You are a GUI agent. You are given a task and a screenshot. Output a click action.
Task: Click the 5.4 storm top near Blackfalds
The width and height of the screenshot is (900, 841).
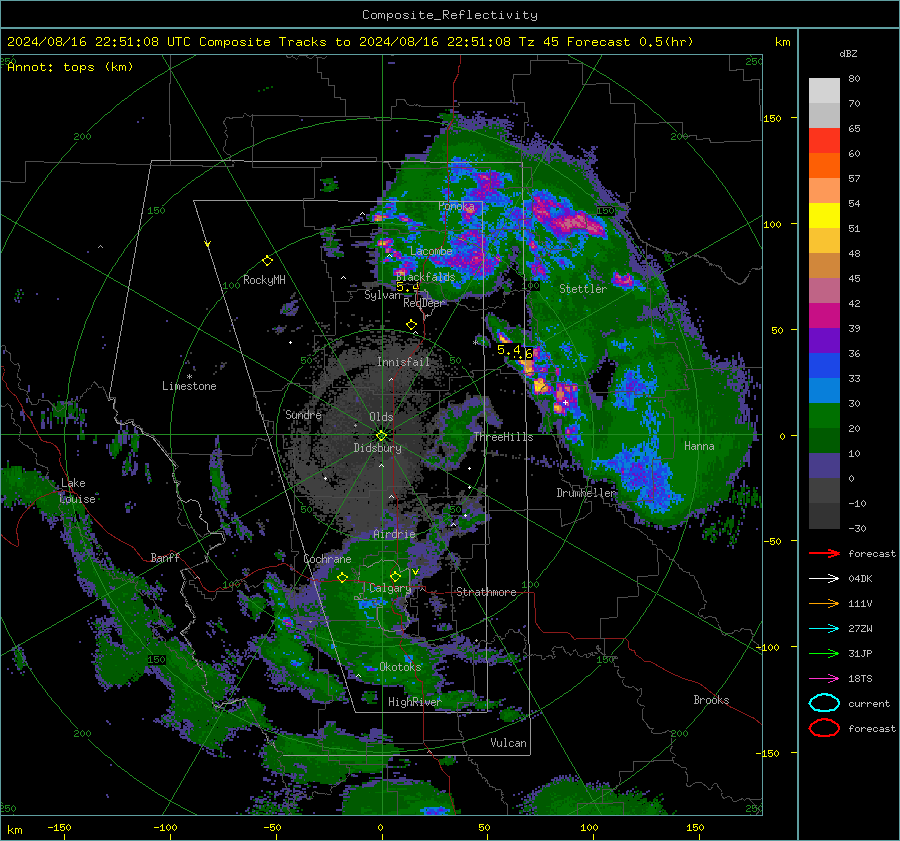point(408,287)
